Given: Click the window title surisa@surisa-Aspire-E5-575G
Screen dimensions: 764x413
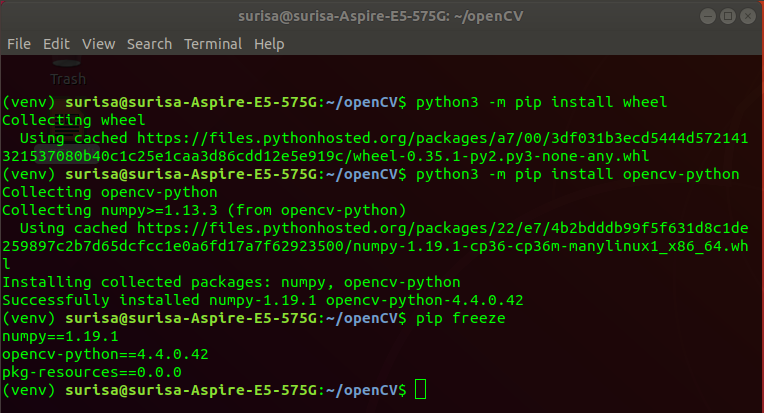Looking at the screenshot, I should [x=381, y=16].
